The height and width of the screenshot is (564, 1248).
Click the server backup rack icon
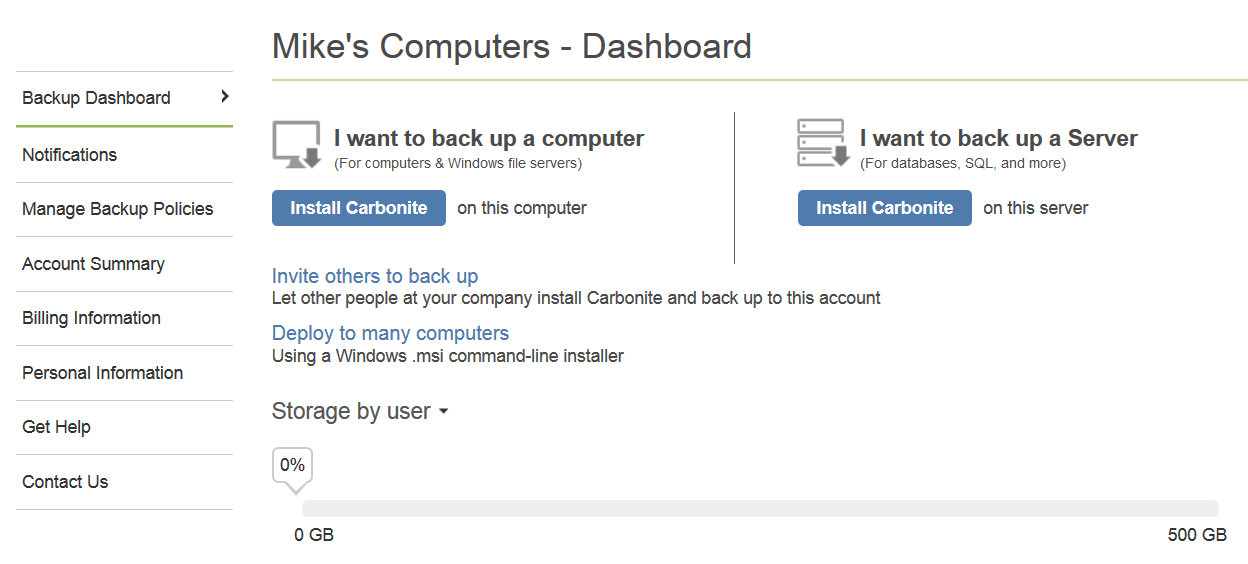pyautogui.click(x=823, y=143)
